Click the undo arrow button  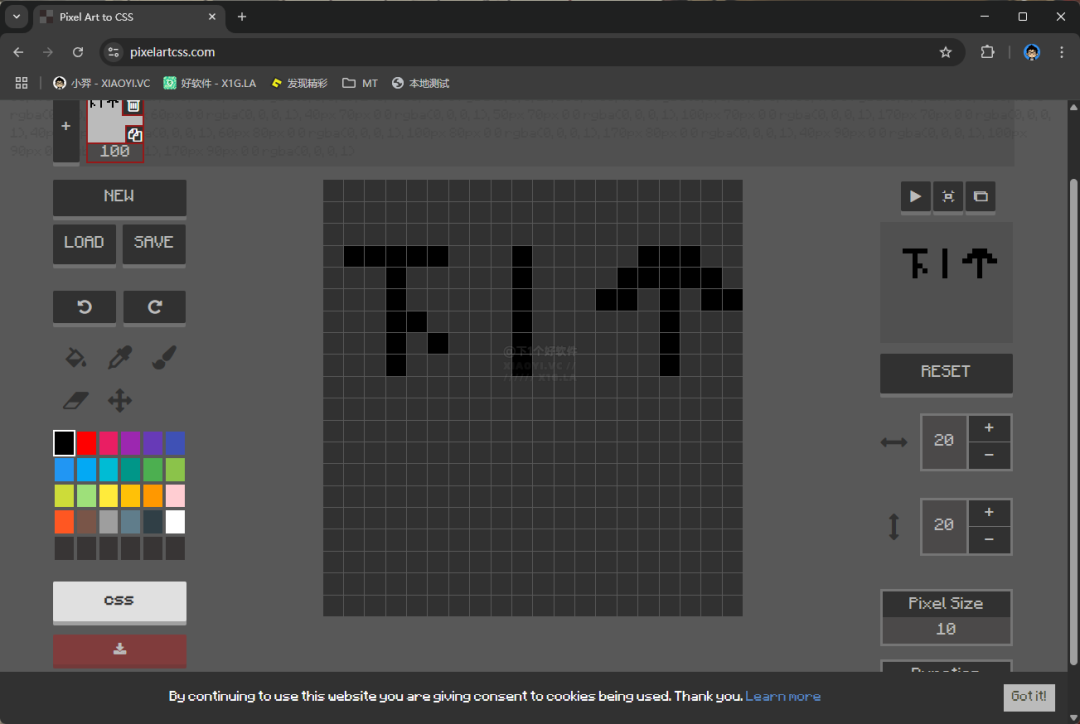84,307
